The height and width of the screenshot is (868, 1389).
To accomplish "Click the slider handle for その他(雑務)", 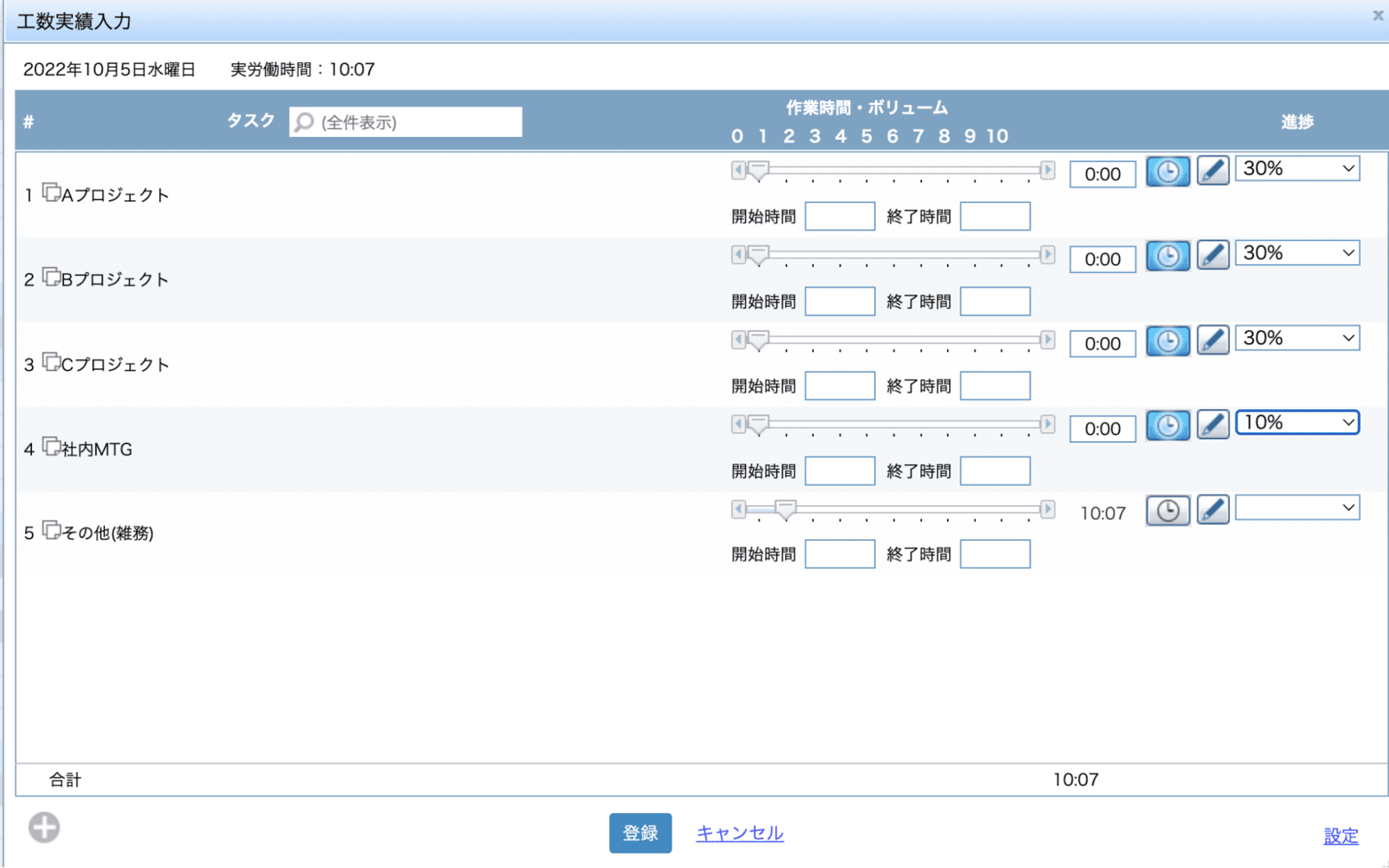I will [784, 510].
